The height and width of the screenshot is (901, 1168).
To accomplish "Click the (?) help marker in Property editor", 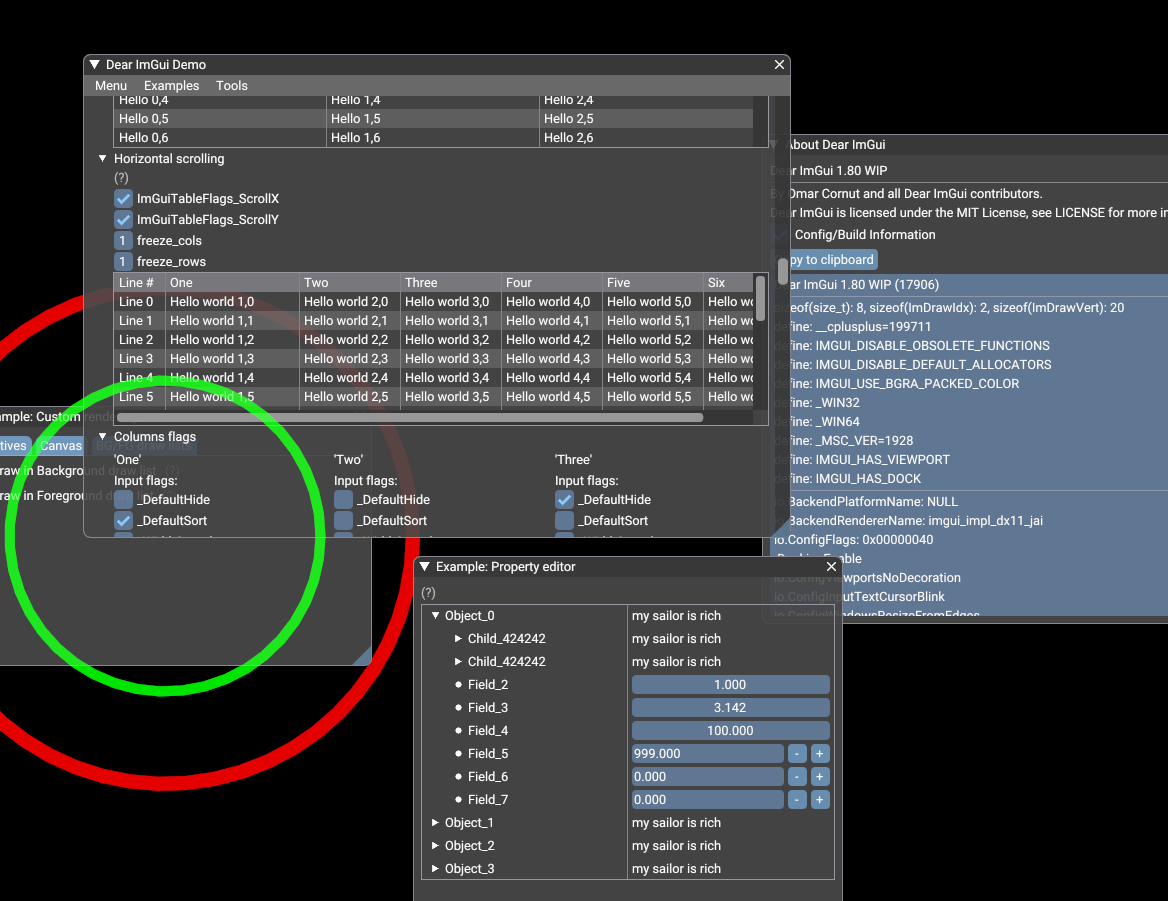I will (428, 593).
